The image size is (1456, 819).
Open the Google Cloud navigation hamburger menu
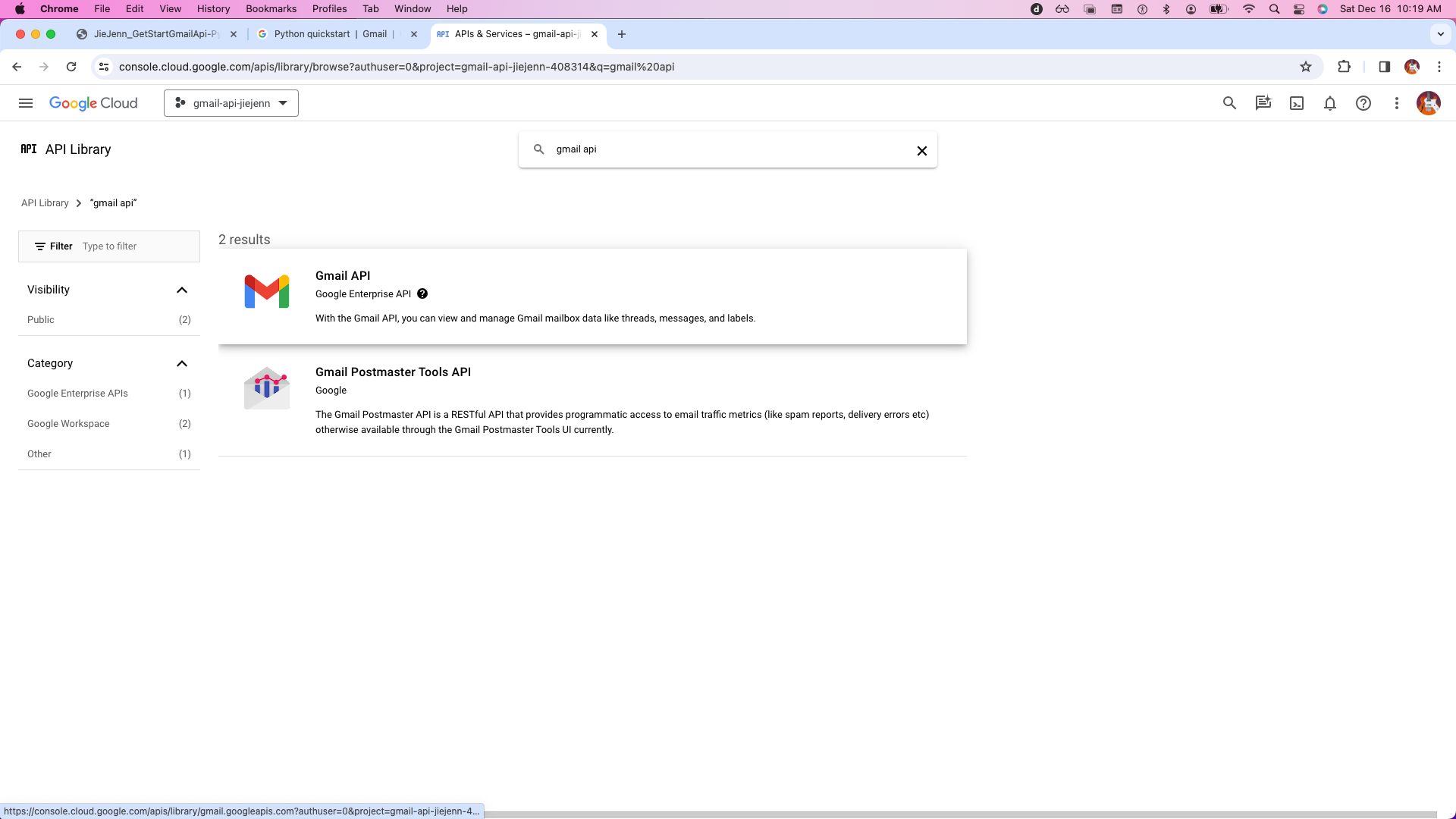click(x=26, y=103)
